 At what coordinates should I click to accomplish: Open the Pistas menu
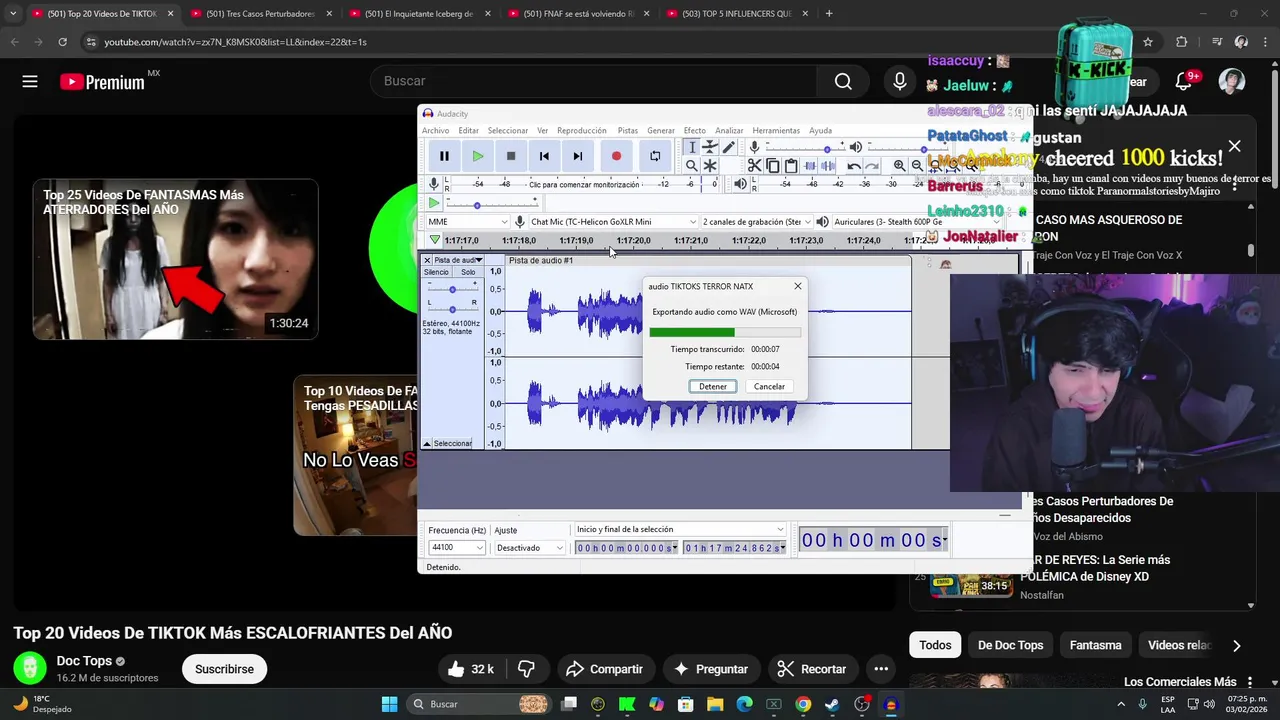pos(627,131)
